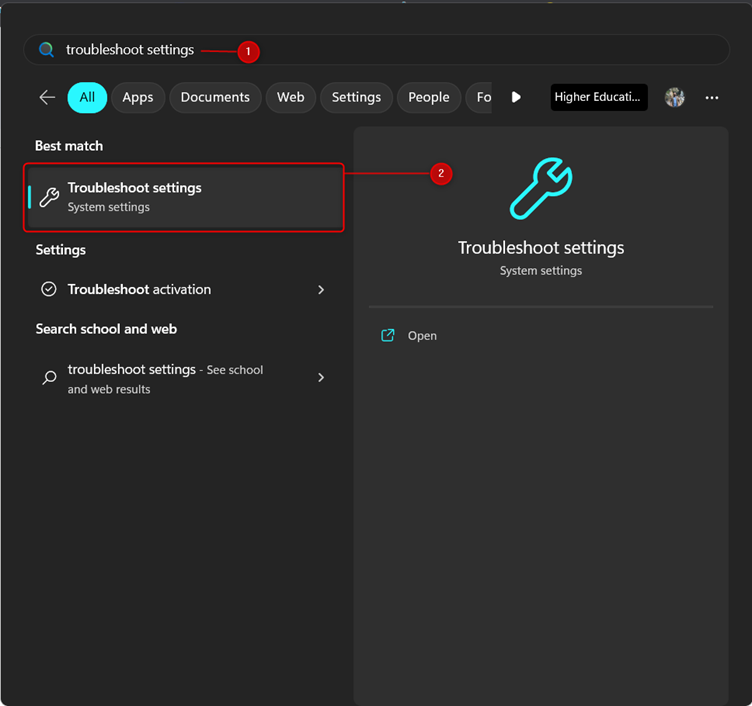
Task: Click the Settings section heading in results
Action: [61, 250]
